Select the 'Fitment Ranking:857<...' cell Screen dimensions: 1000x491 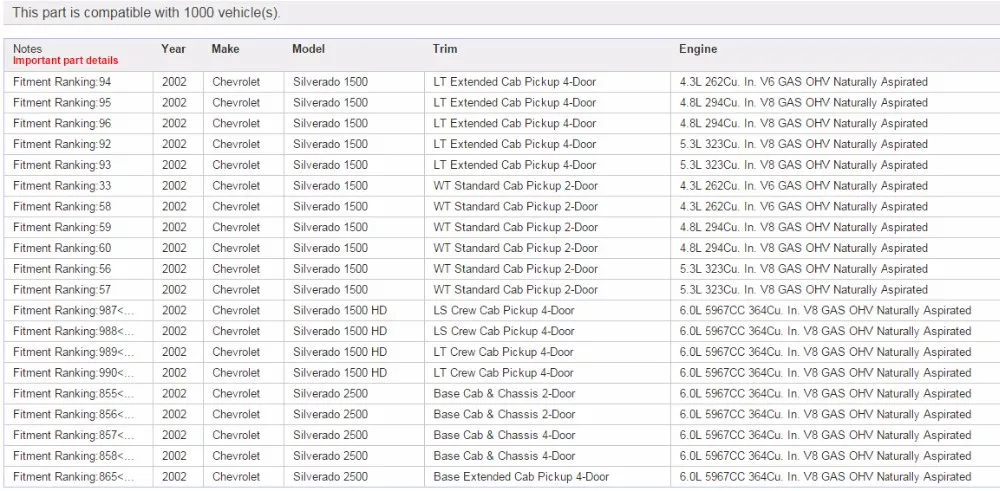pos(78,436)
